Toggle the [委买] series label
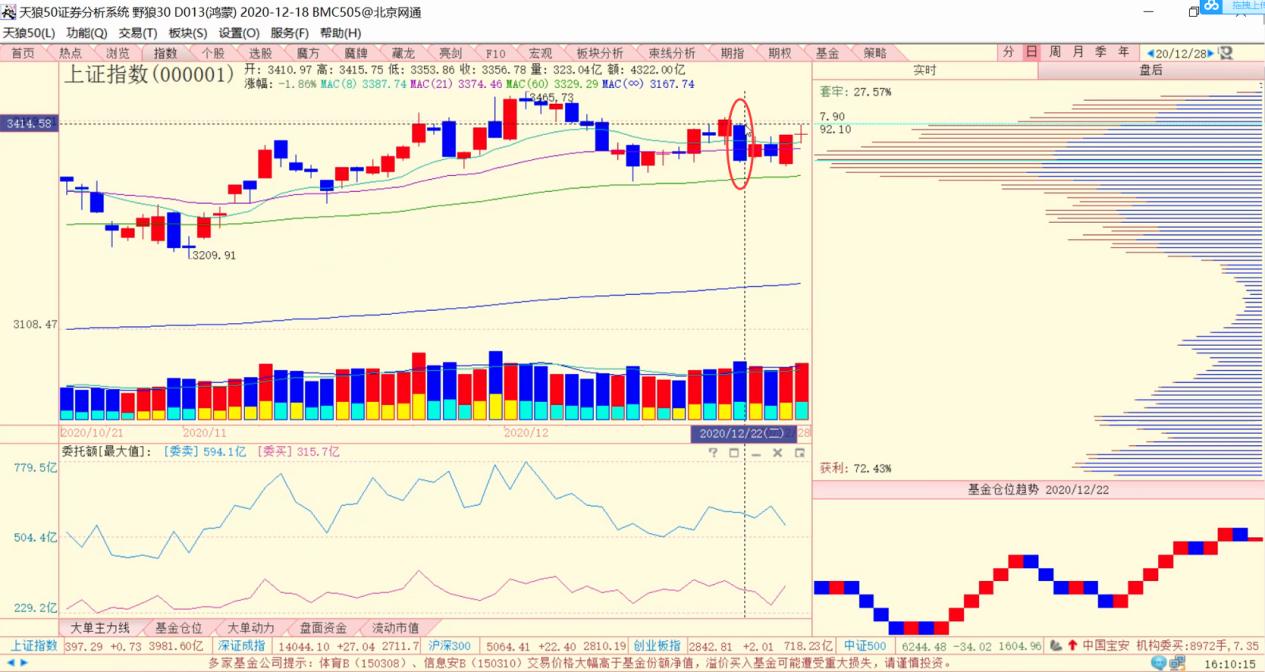The height and width of the screenshot is (672, 1265). (x=274, y=452)
